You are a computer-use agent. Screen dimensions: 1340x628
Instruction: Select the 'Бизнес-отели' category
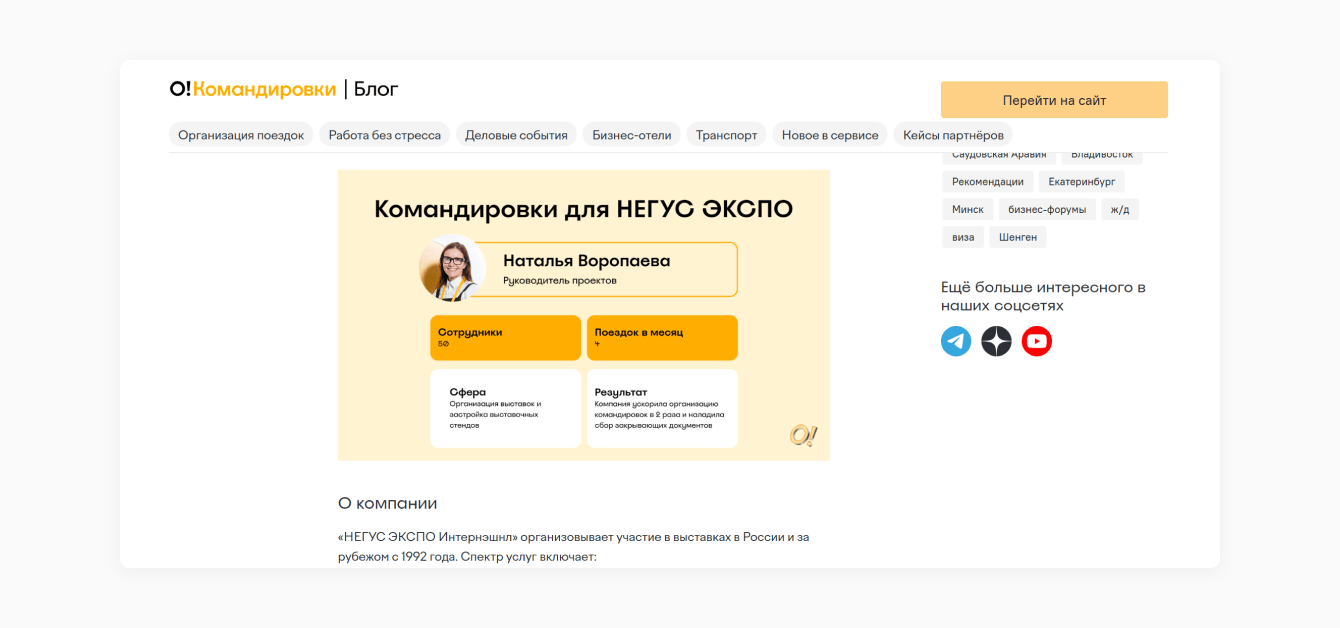[632, 134]
